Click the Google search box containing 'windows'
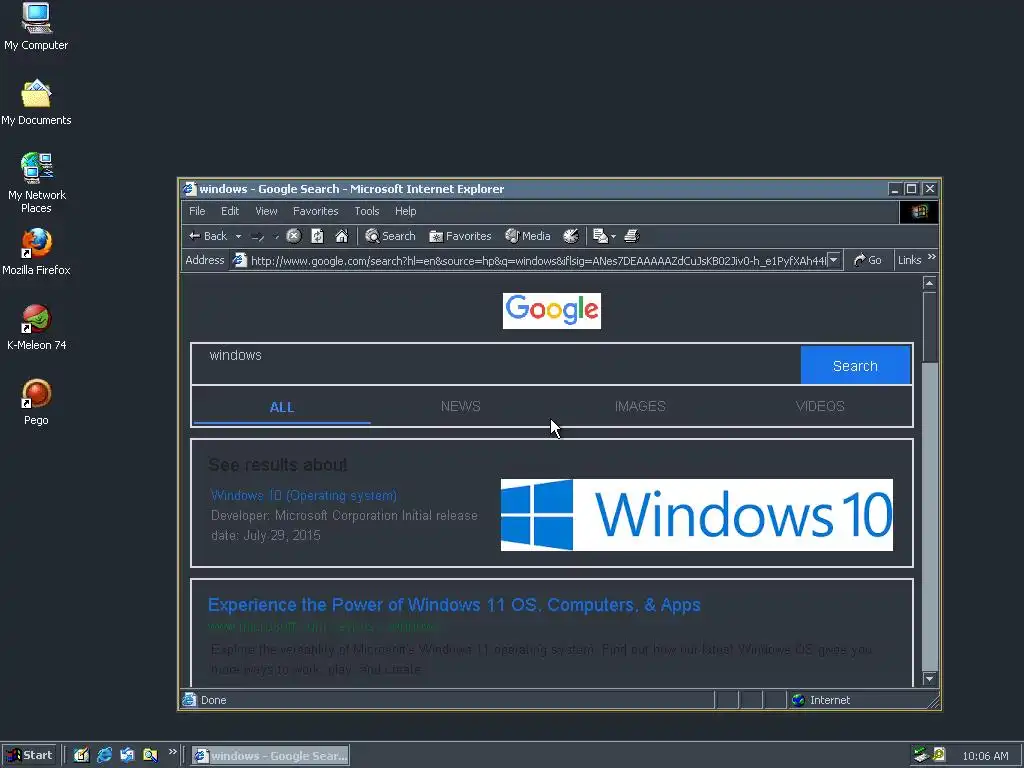Screen dimensions: 1024x768 coord(496,364)
